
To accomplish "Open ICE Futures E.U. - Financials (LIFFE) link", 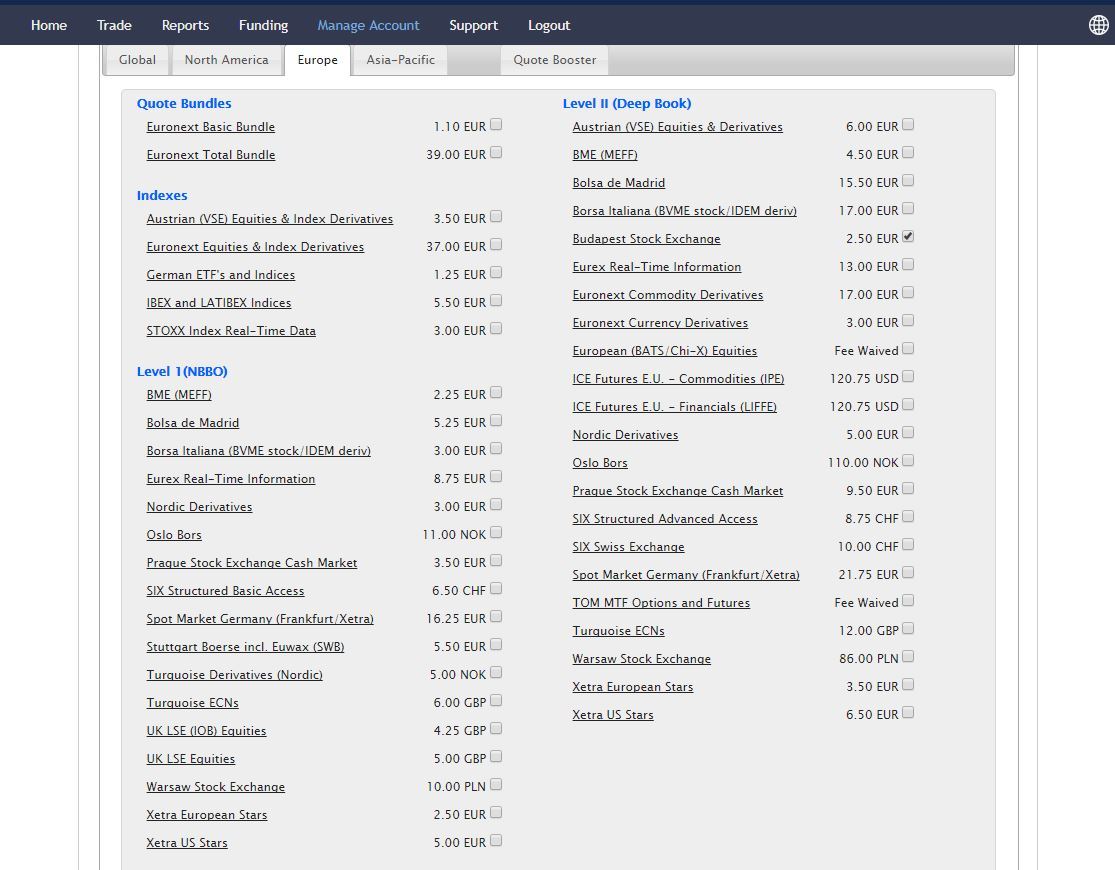I will tap(674, 406).
